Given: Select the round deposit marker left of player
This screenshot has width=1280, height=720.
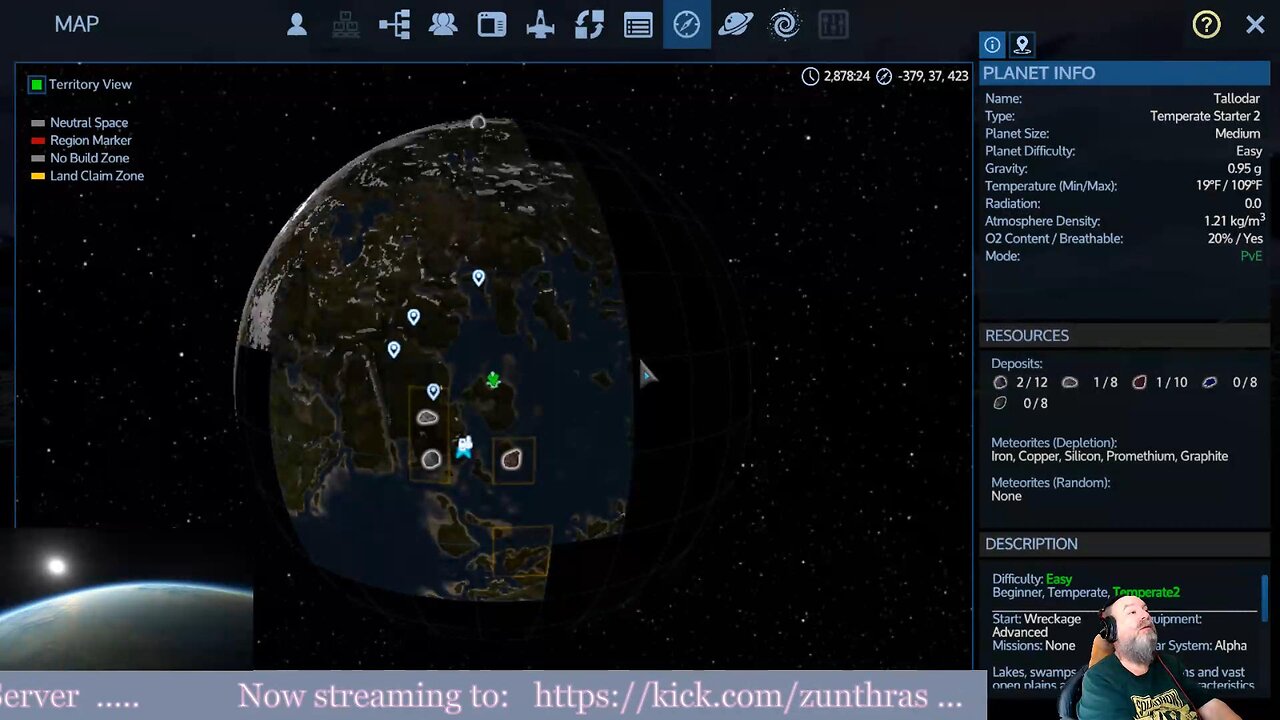Looking at the screenshot, I should pyautogui.click(x=431, y=459).
